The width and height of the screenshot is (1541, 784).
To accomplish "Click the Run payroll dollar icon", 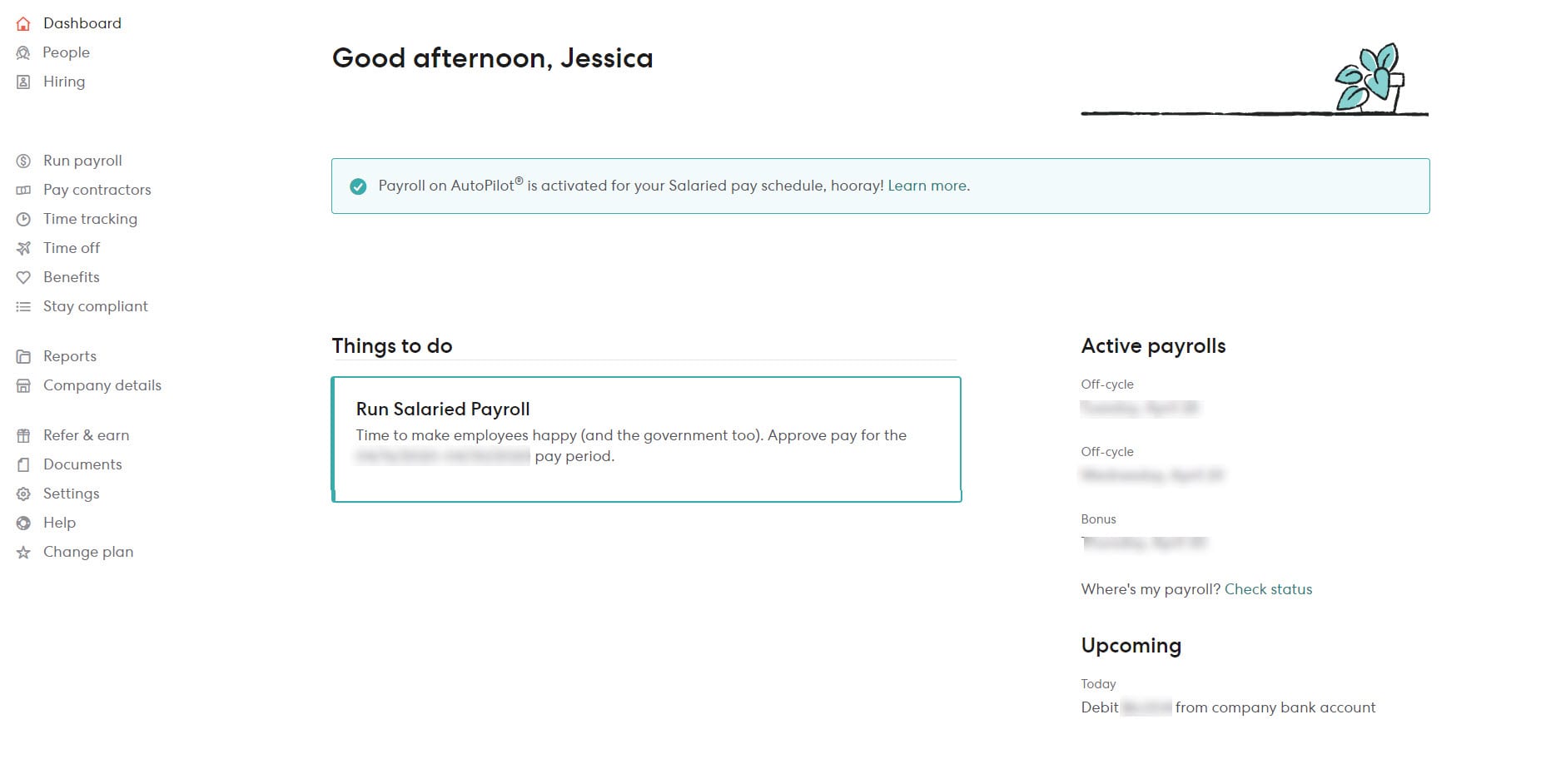I will (x=22, y=160).
